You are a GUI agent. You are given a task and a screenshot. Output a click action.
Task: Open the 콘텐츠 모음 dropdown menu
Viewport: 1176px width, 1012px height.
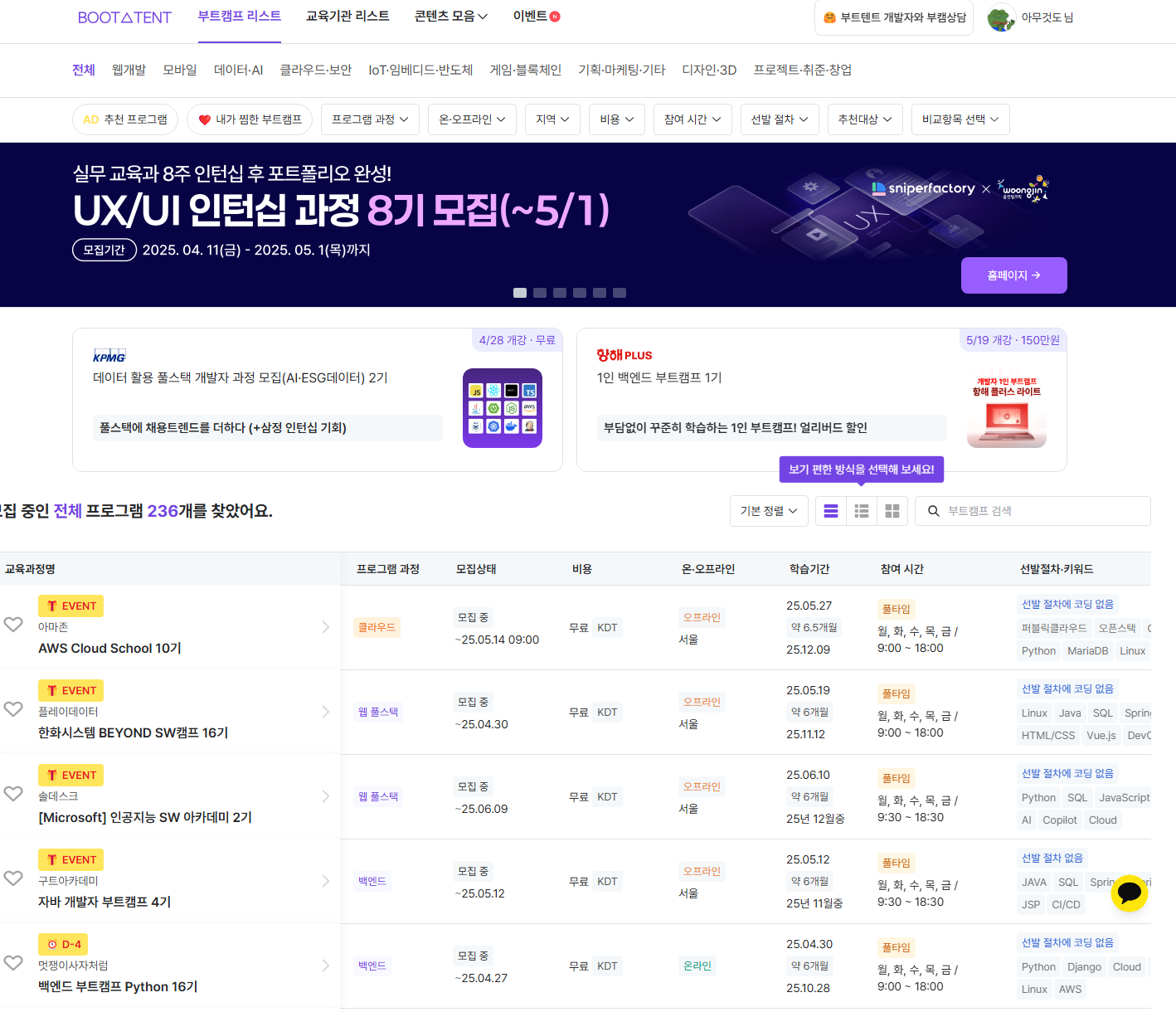click(x=450, y=15)
